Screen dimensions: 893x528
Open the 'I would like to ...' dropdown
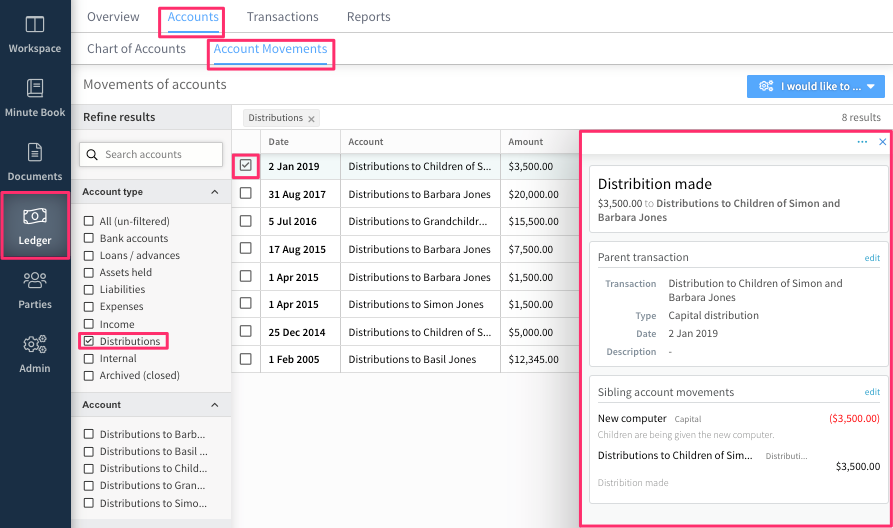click(816, 87)
